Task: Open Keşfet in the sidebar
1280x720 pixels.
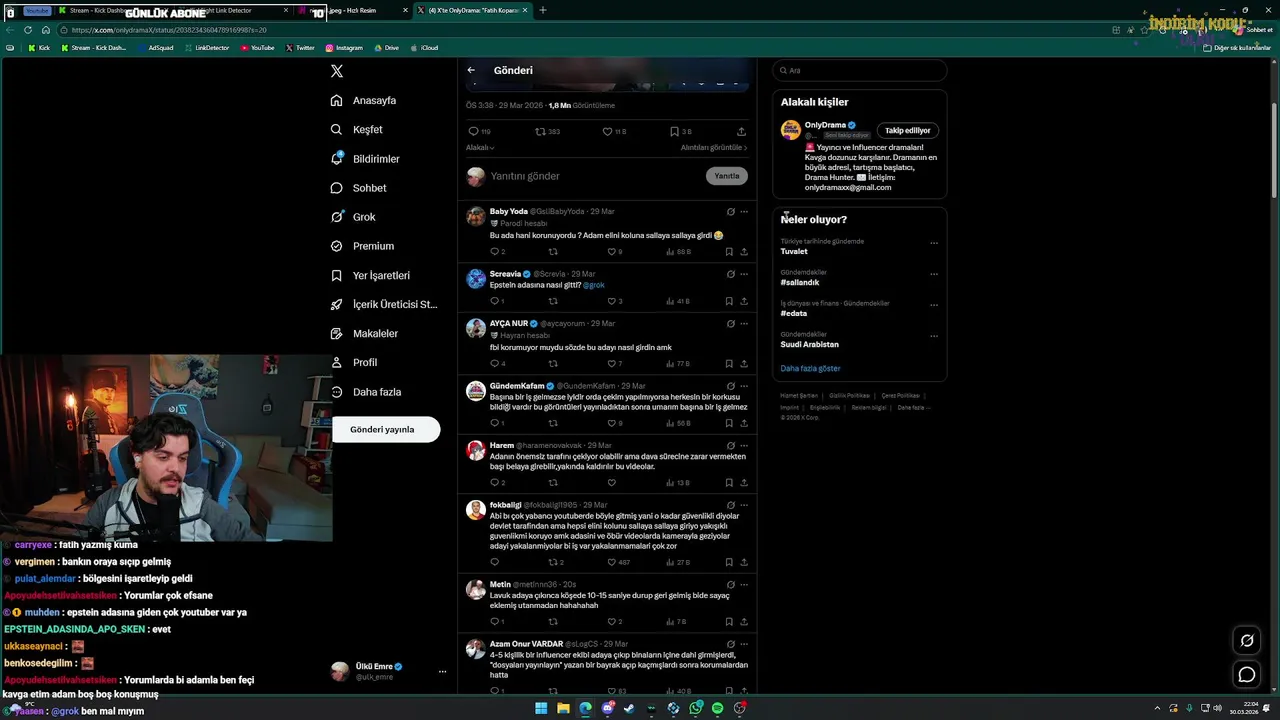Action: click(357, 129)
